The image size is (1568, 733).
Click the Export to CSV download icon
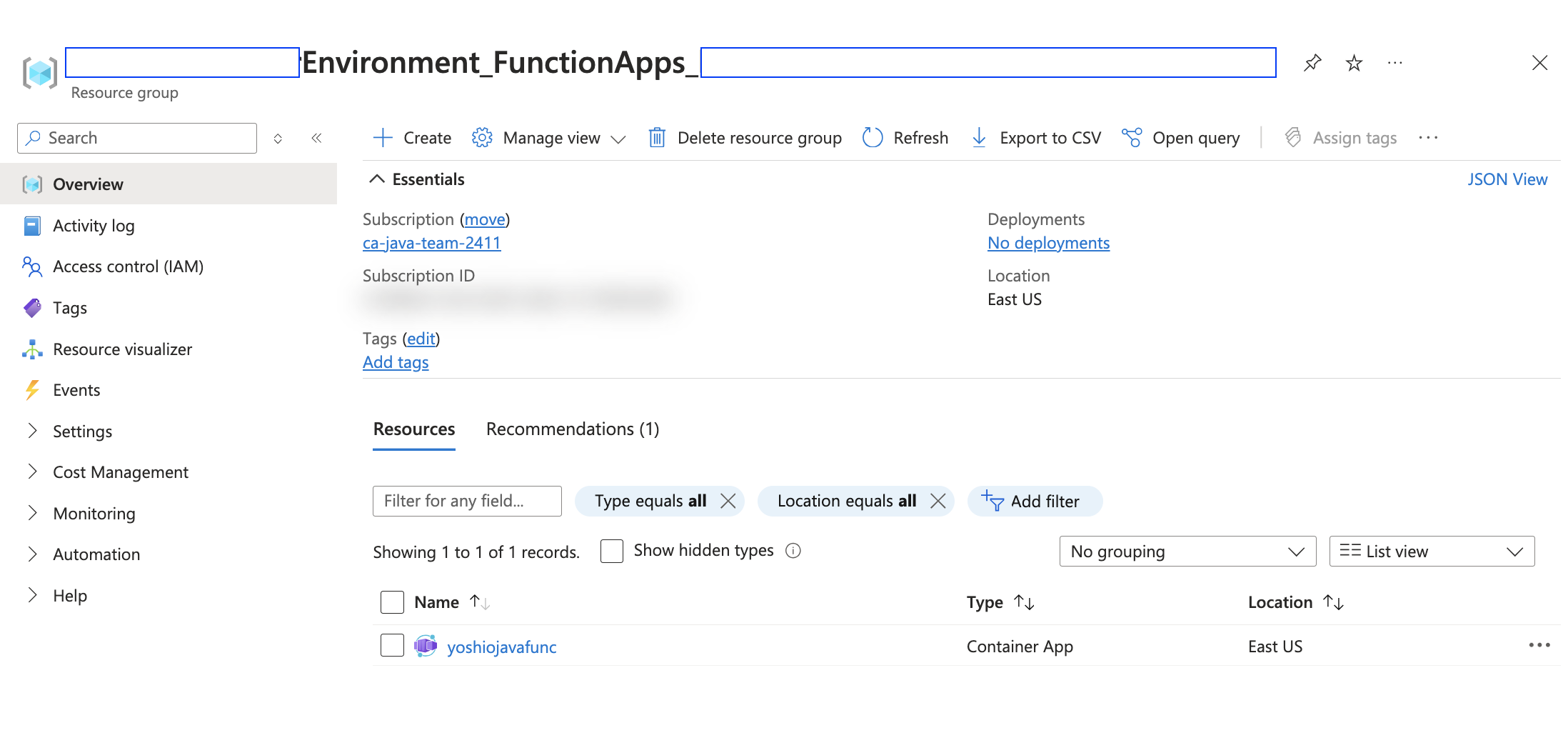pos(980,137)
